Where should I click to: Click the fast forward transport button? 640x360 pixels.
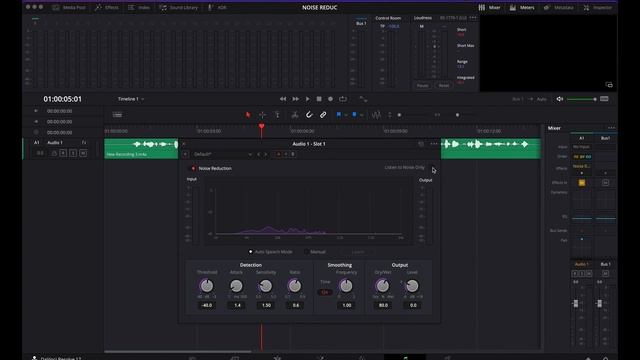tap(296, 99)
